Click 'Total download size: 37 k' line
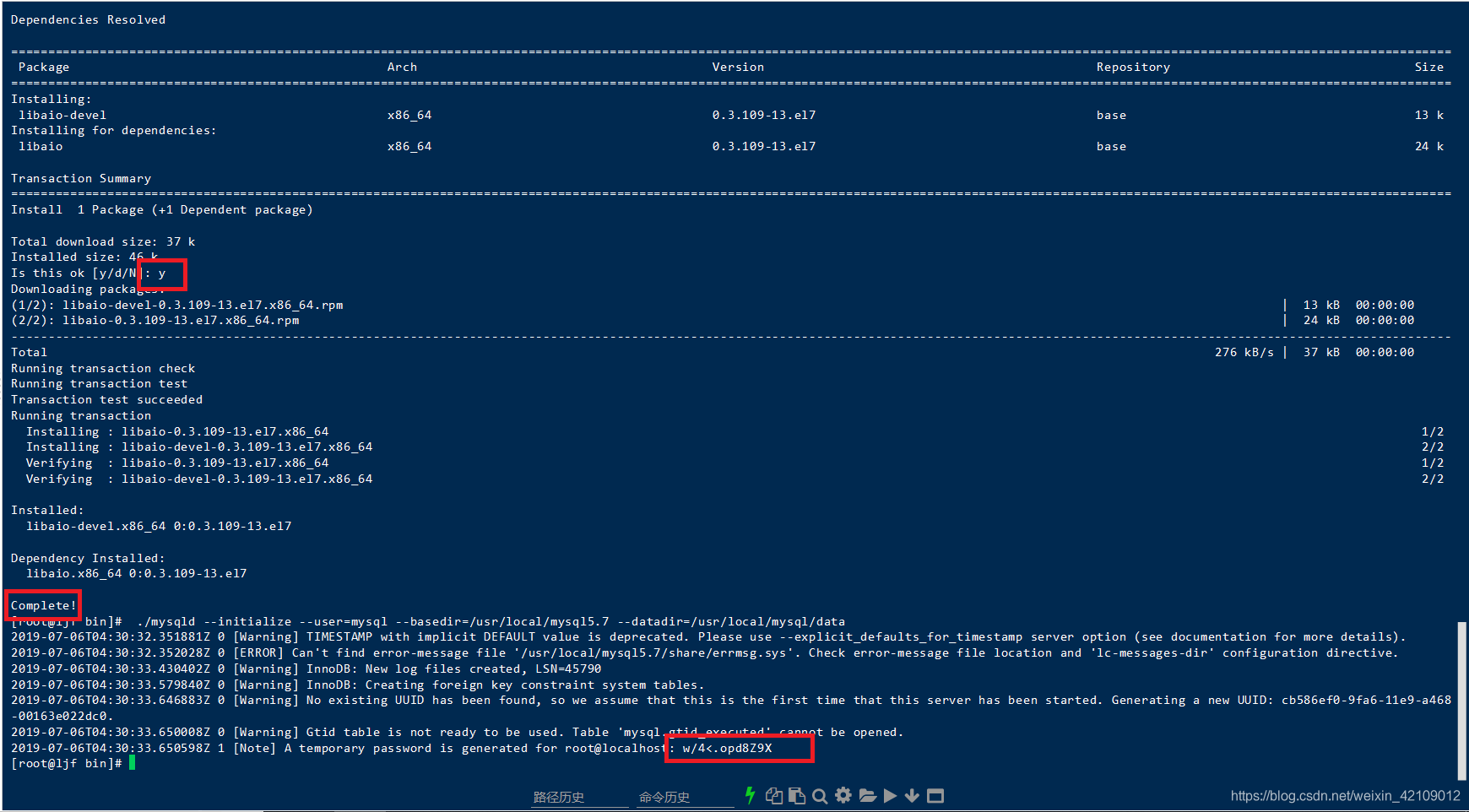The image size is (1469, 812). pyautogui.click(x=103, y=241)
